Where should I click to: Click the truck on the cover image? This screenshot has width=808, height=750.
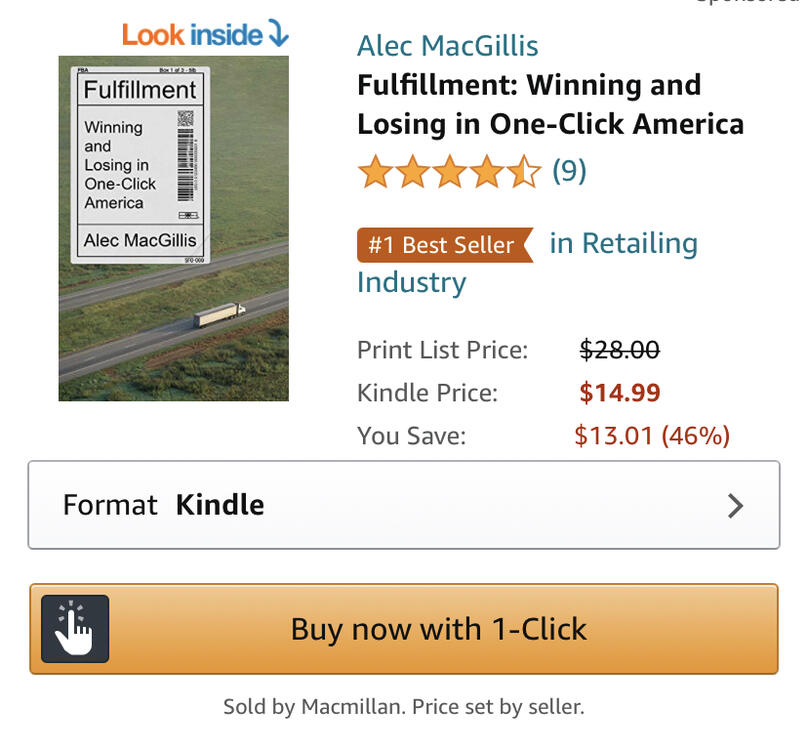coord(219,316)
